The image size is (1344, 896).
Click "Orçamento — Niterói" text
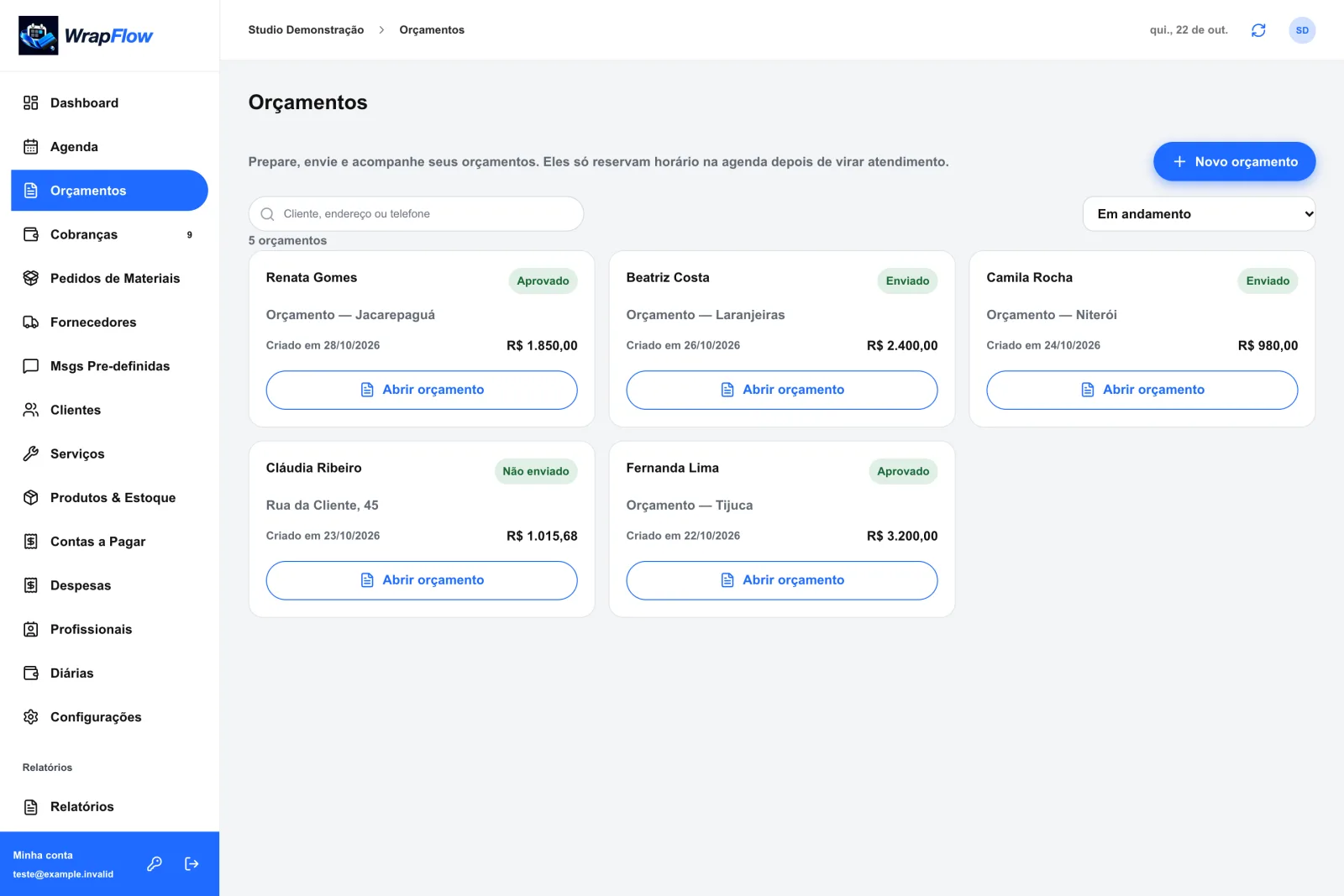tap(1052, 315)
